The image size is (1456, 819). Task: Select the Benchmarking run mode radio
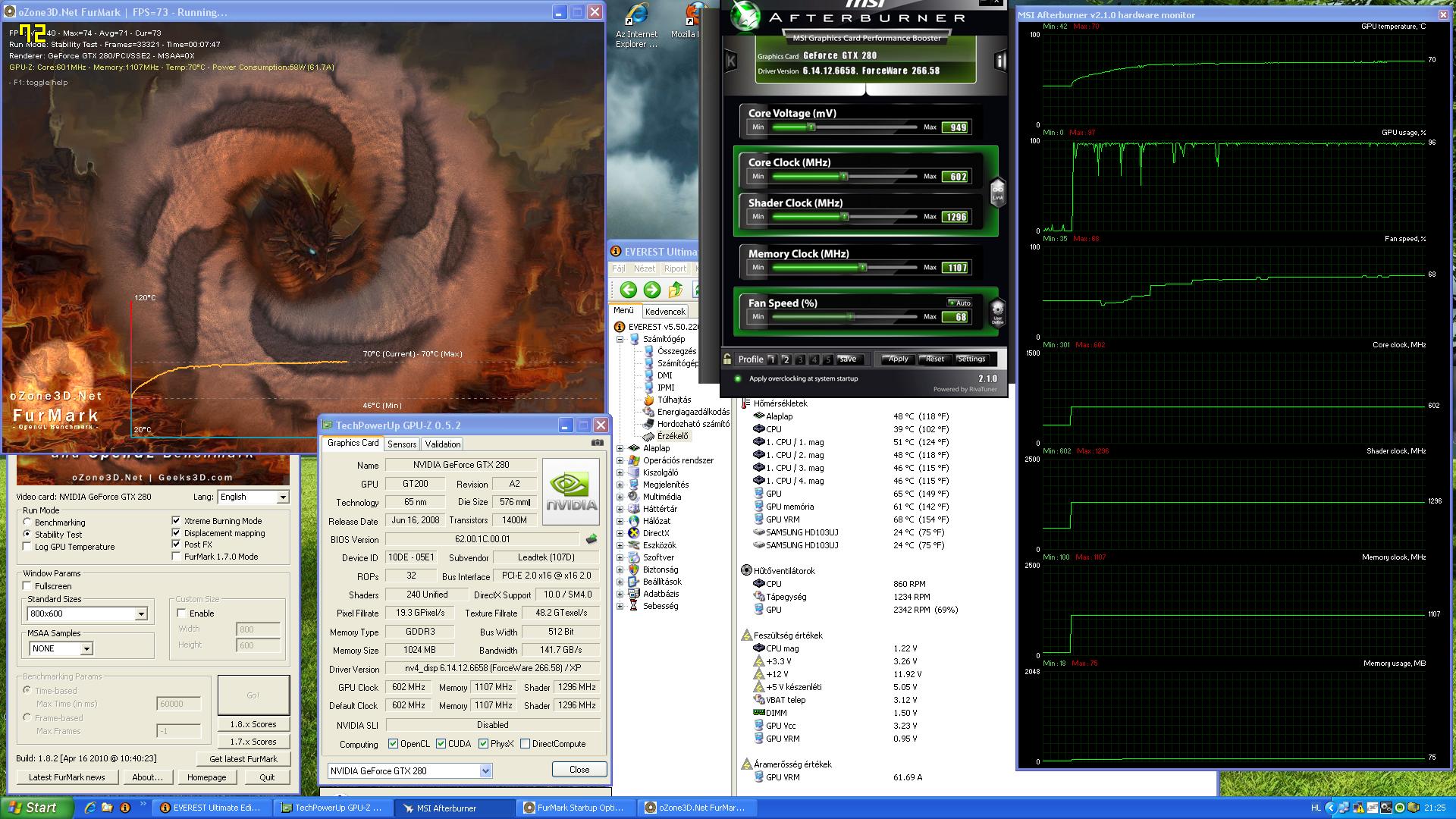pyautogui.click(x=28, y=522)
